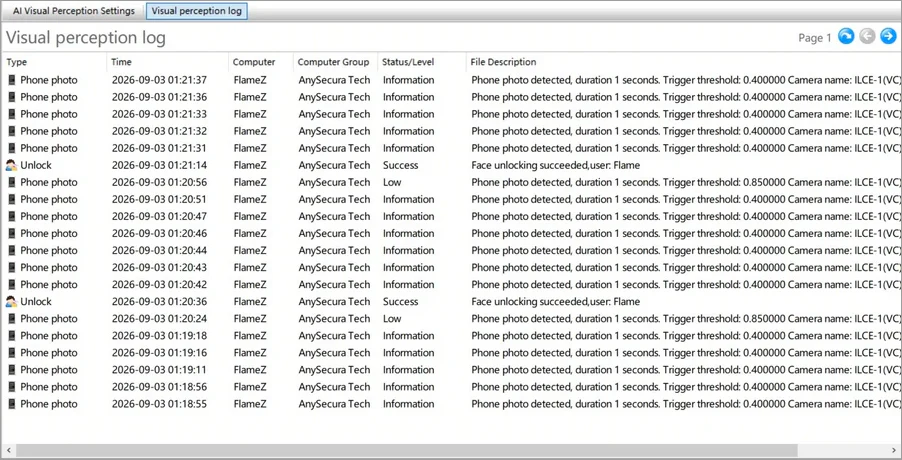Click FlameZ computer in 01:21:36 row

pos(250,97)
